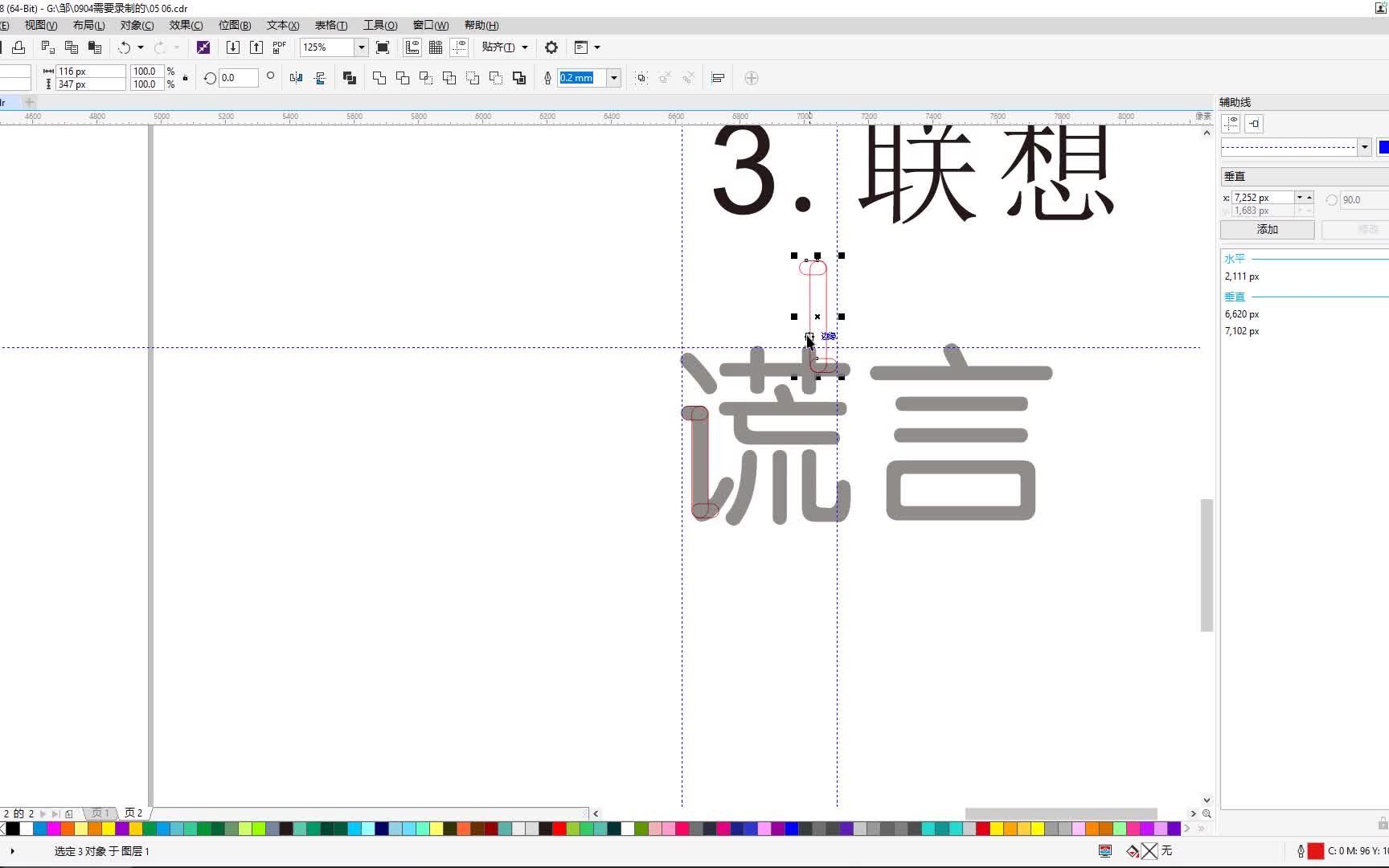Image resolution: width=1389 pixels, height=868 pixels.
Task: Click the Front minus back icon
Action: click(473, 78)
